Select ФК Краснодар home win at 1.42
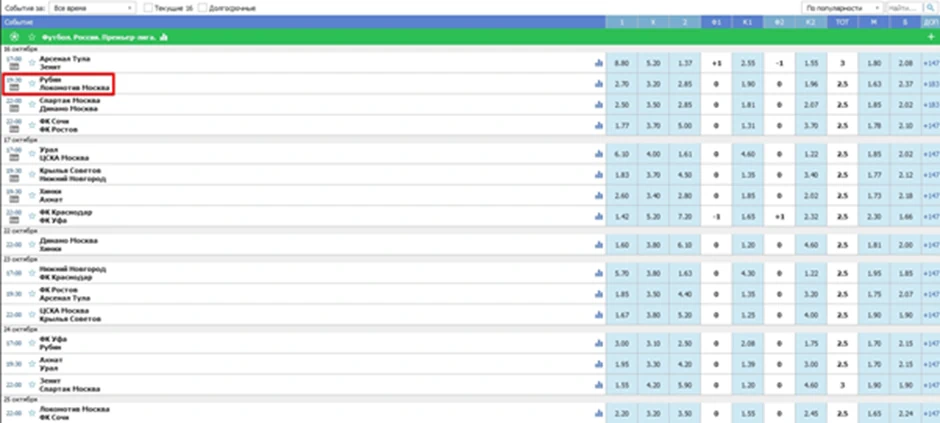Screen dimensions: 940x423 click(x=622, y=216)
